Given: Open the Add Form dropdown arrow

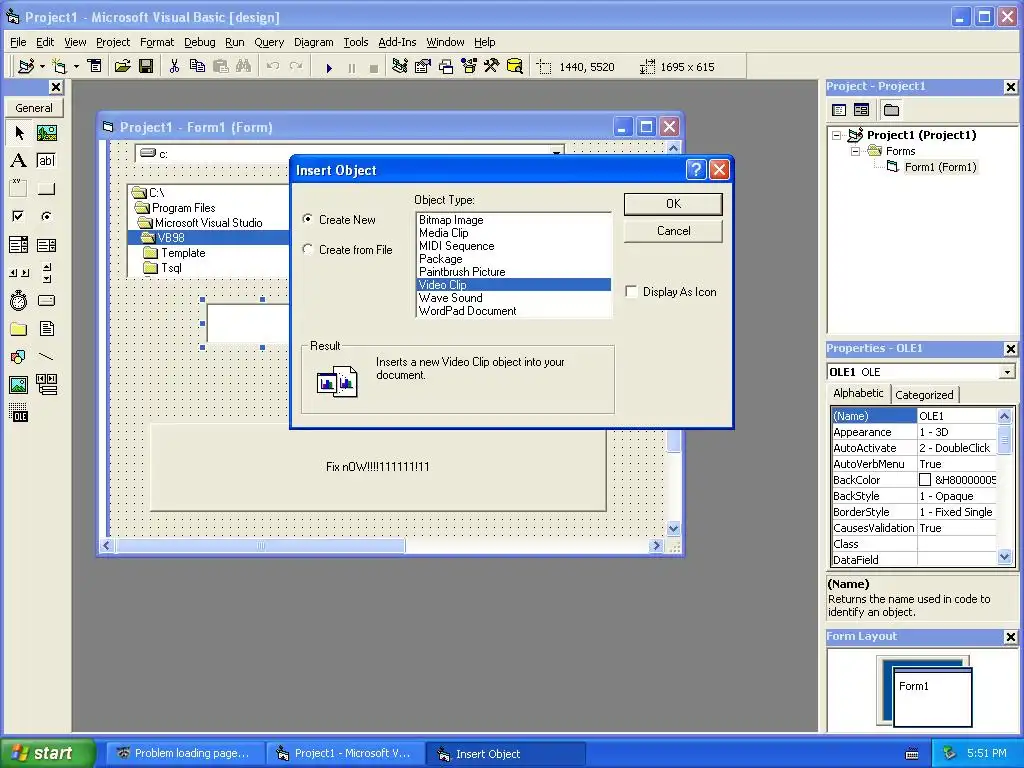Looking at the screenshot, I should tap(76, 67).
